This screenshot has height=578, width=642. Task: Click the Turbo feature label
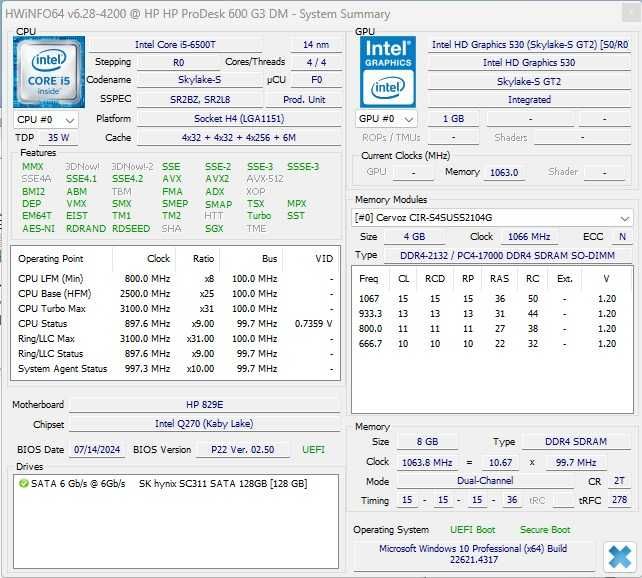(x=259, y=216)
